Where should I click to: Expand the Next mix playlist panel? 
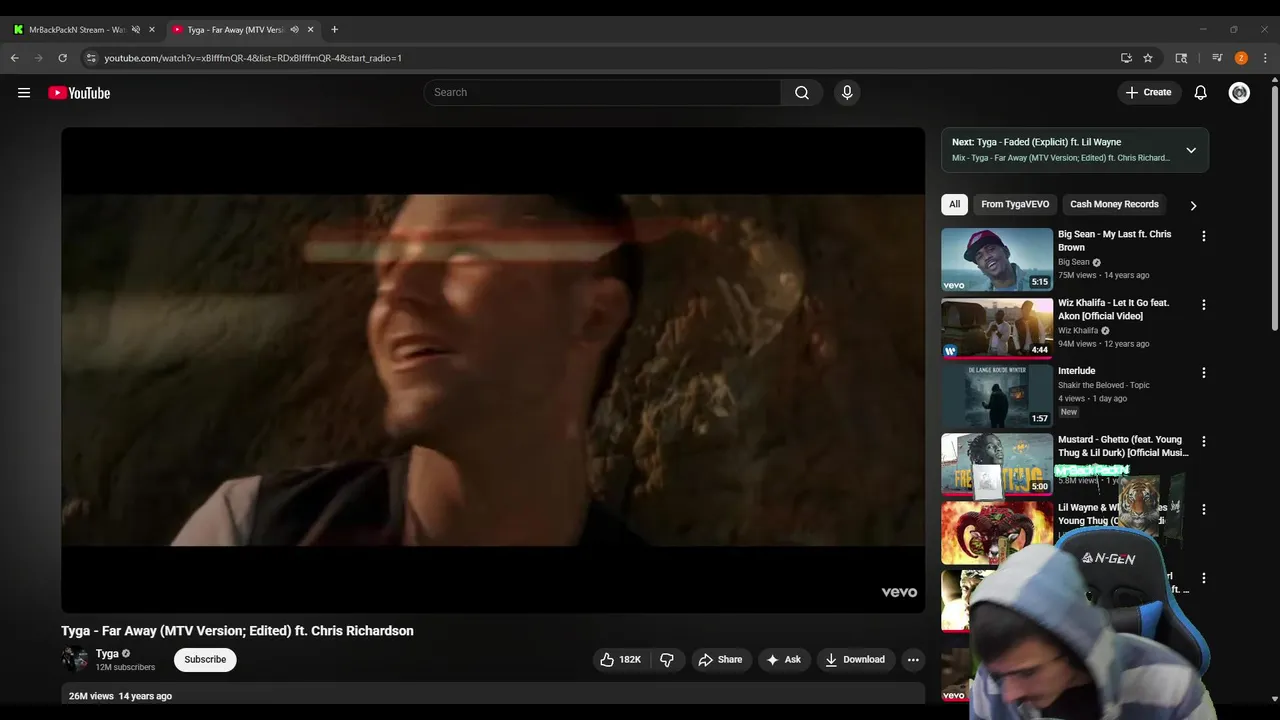1191,150
